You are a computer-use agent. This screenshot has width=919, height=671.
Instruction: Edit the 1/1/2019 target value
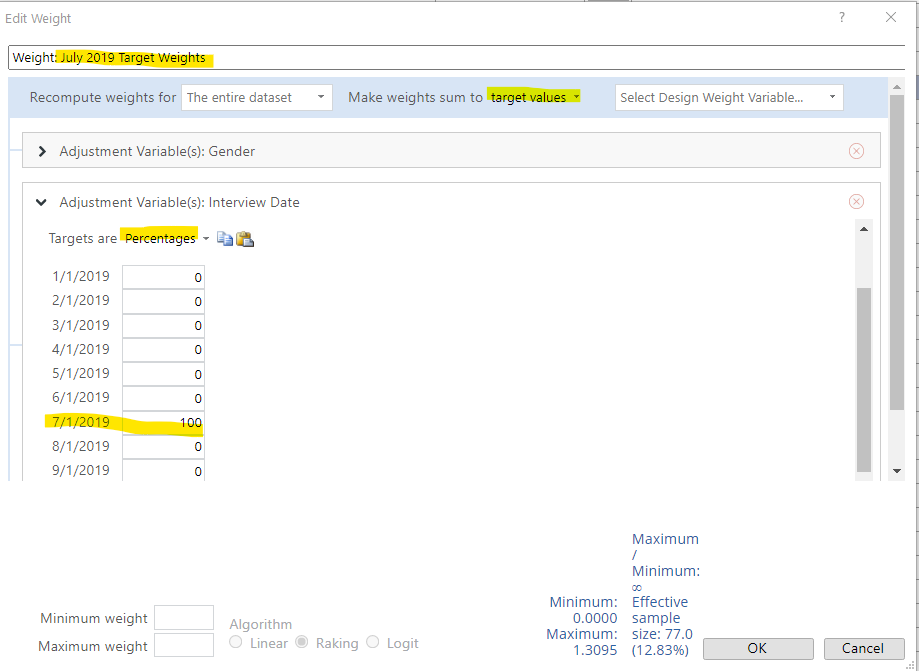pos(164,277)
